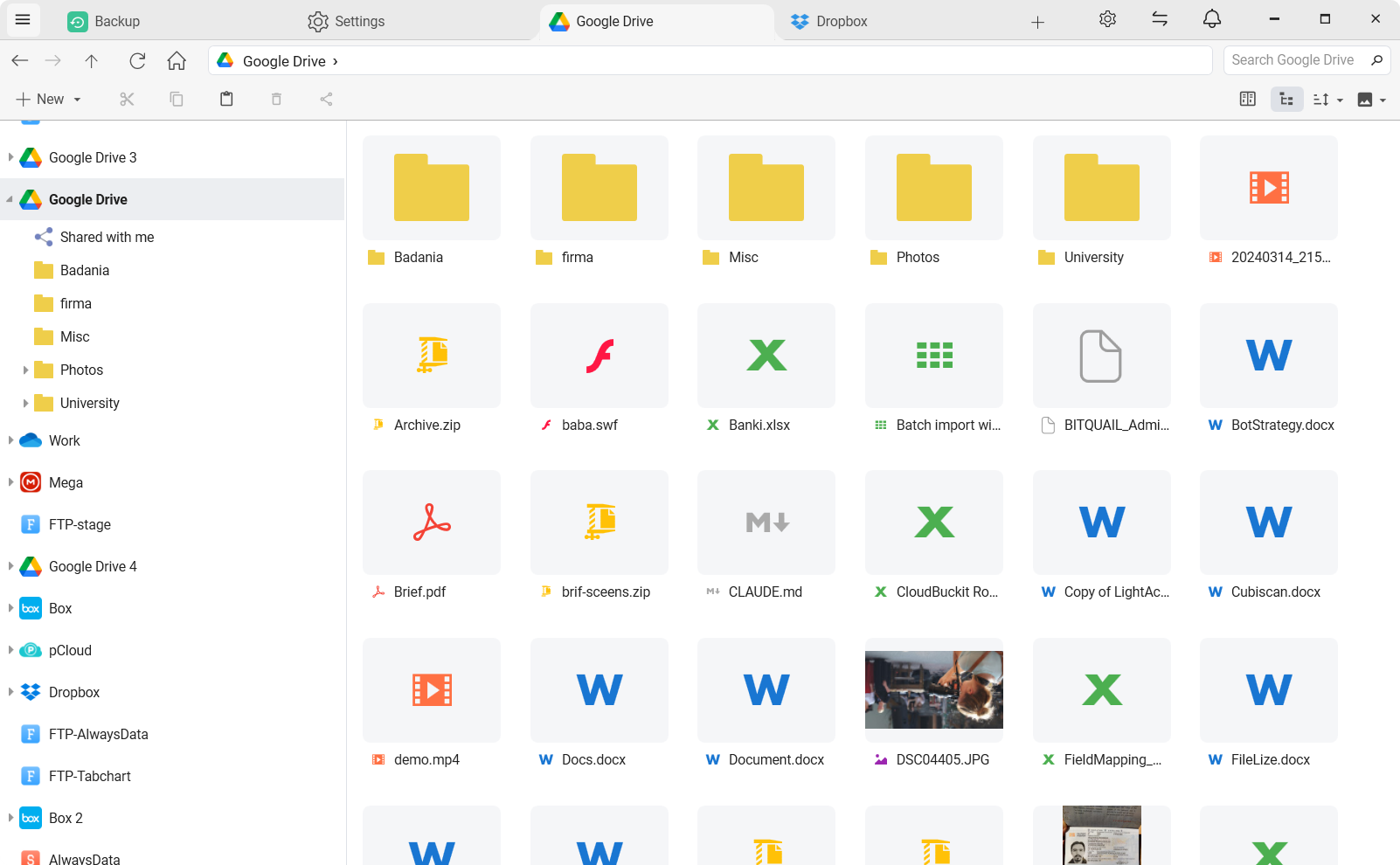
Task: Switch to the Settings tab
Action: point(347,22)
